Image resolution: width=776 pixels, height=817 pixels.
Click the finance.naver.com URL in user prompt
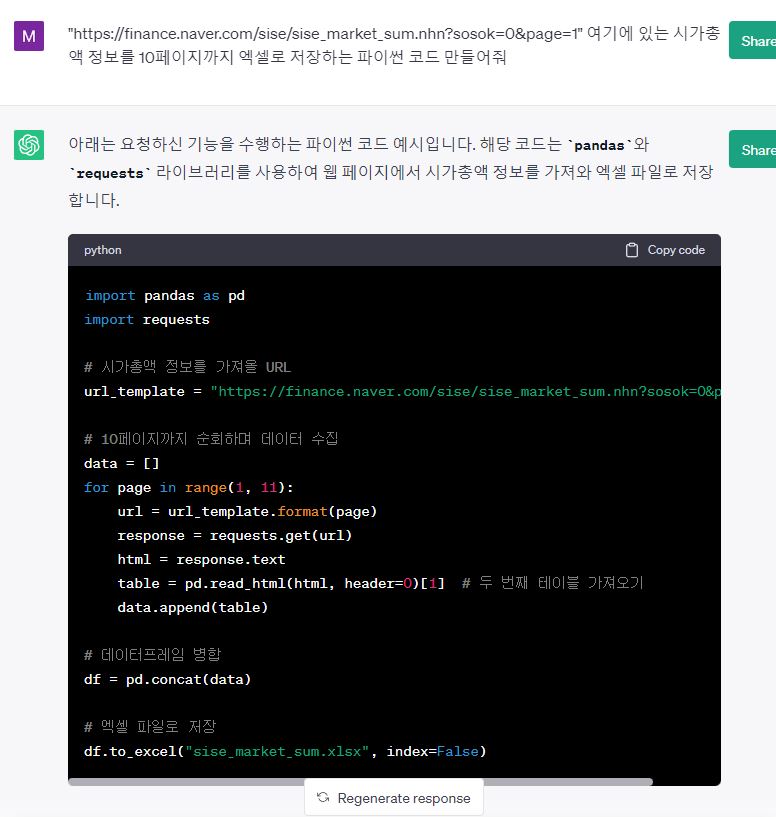[325, 34]
